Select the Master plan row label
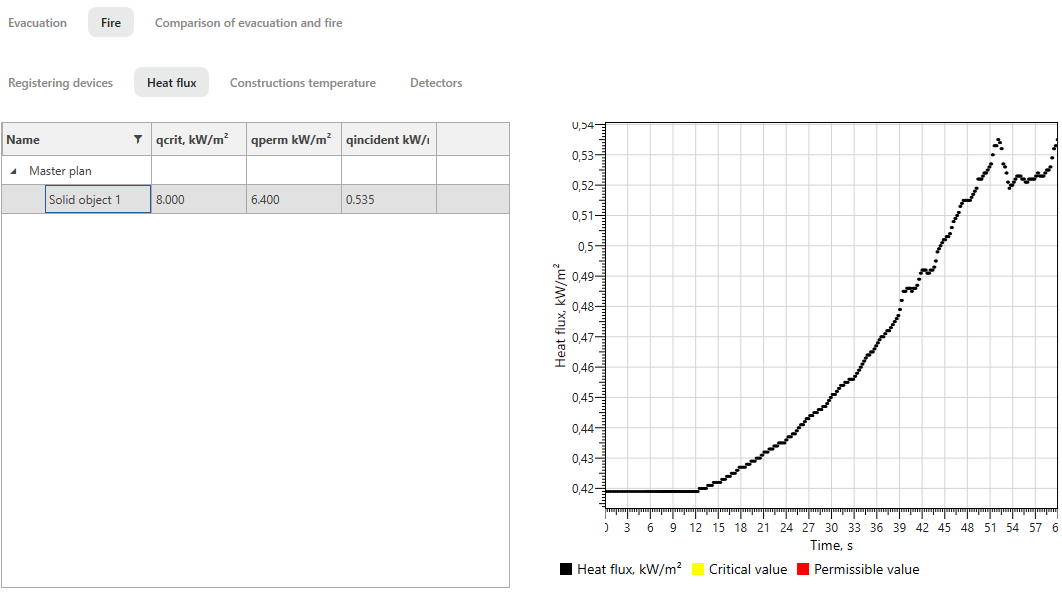1062x592 pixels. (60, 171)
